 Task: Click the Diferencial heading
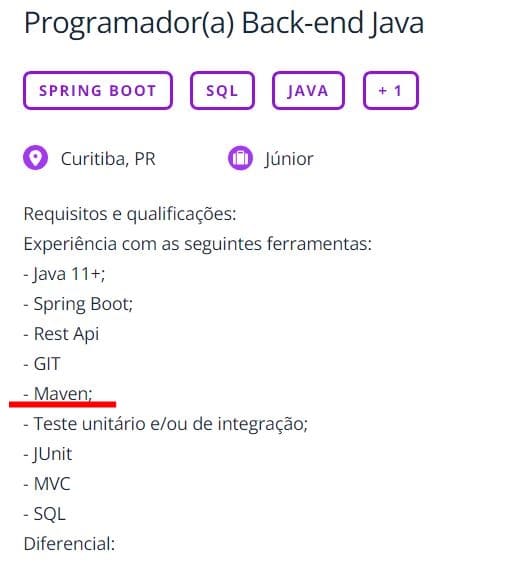tap(69, 544)
